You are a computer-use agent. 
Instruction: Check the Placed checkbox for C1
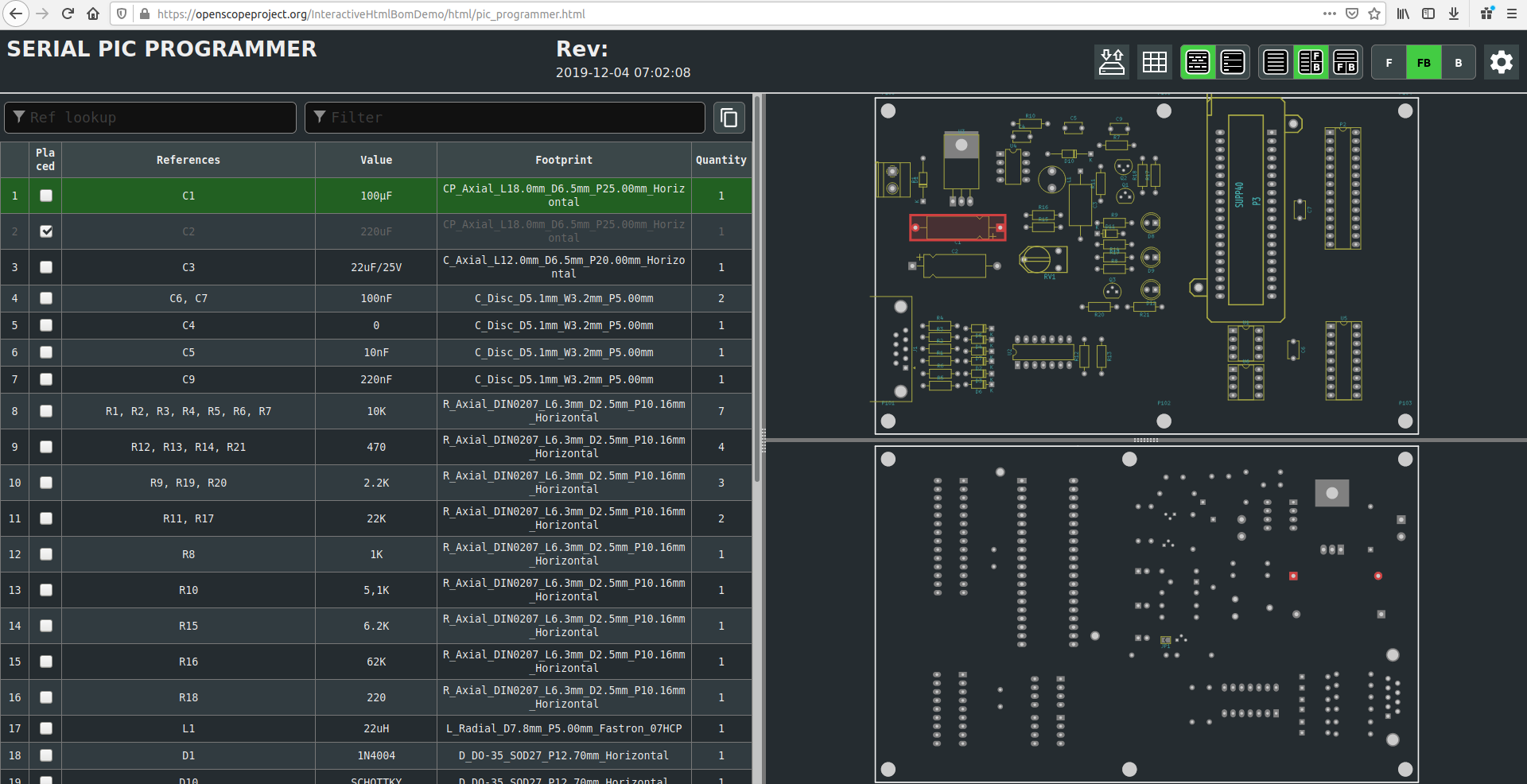pyautogui.click(x=45, y=196)
